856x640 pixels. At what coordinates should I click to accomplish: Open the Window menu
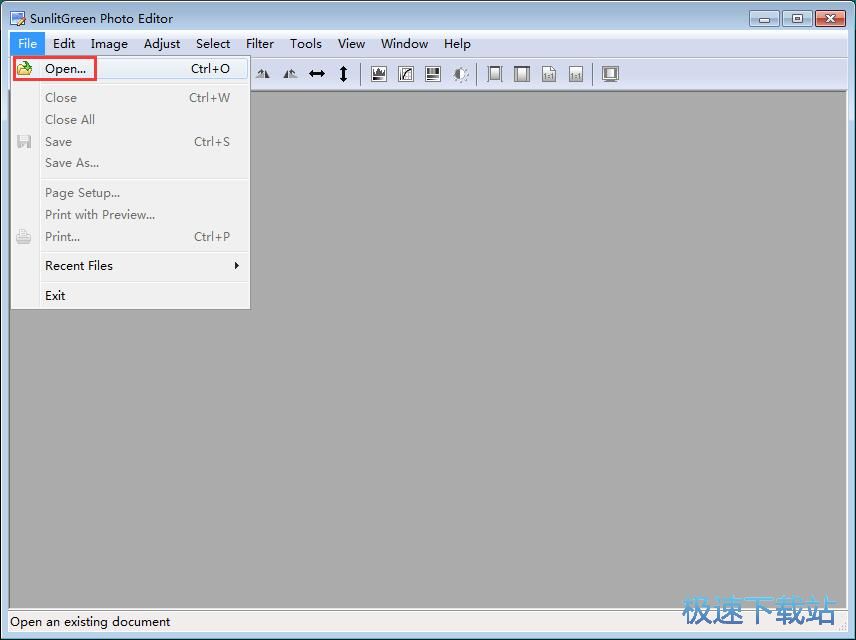[404, 44]
